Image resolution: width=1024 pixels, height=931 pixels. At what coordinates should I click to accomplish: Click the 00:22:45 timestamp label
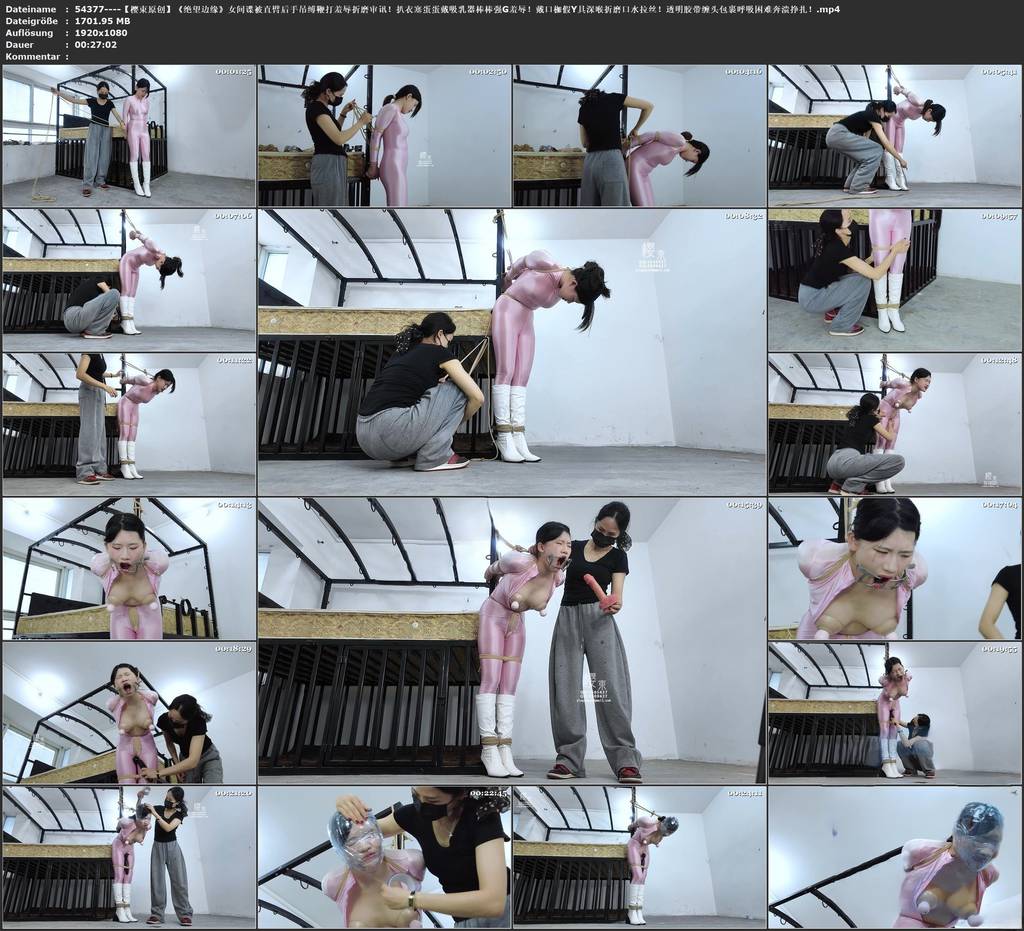click(488, 793)
